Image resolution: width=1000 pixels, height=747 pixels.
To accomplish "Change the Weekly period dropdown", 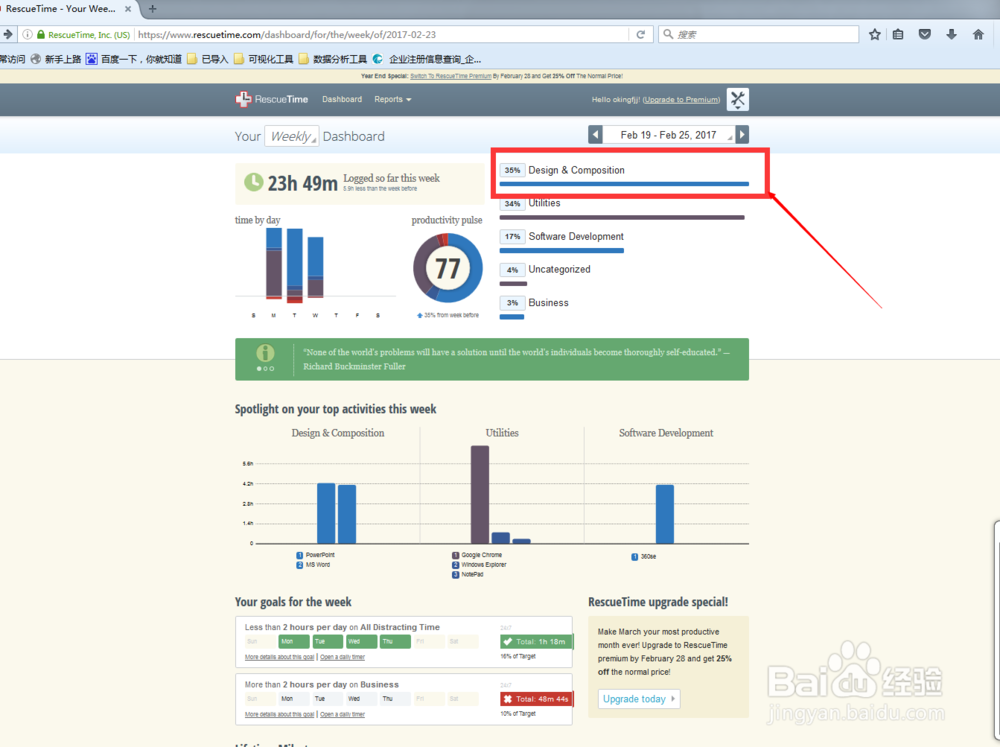I will [291, 136].
